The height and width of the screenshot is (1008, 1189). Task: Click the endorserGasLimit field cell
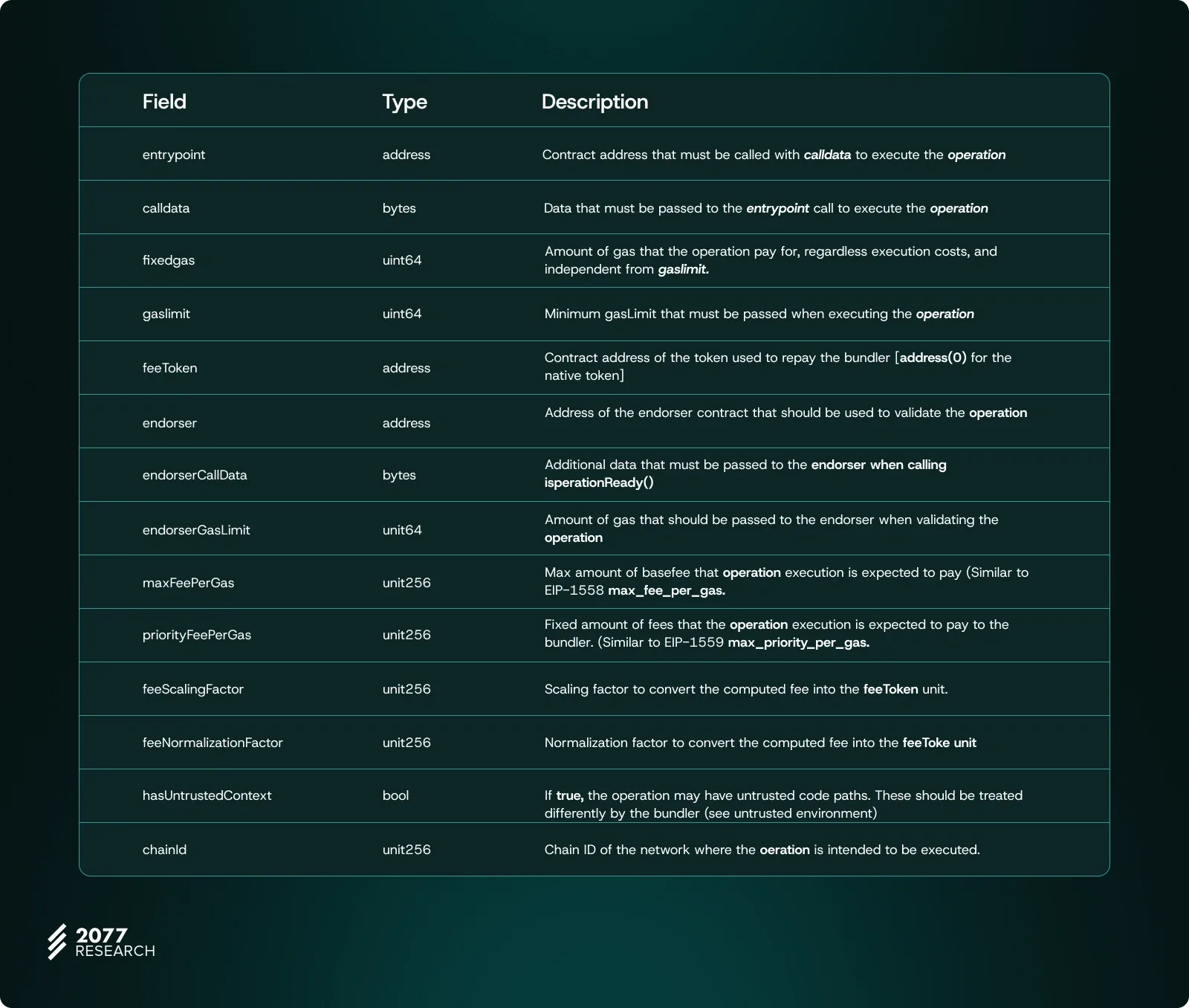click(x=196, y=530)
